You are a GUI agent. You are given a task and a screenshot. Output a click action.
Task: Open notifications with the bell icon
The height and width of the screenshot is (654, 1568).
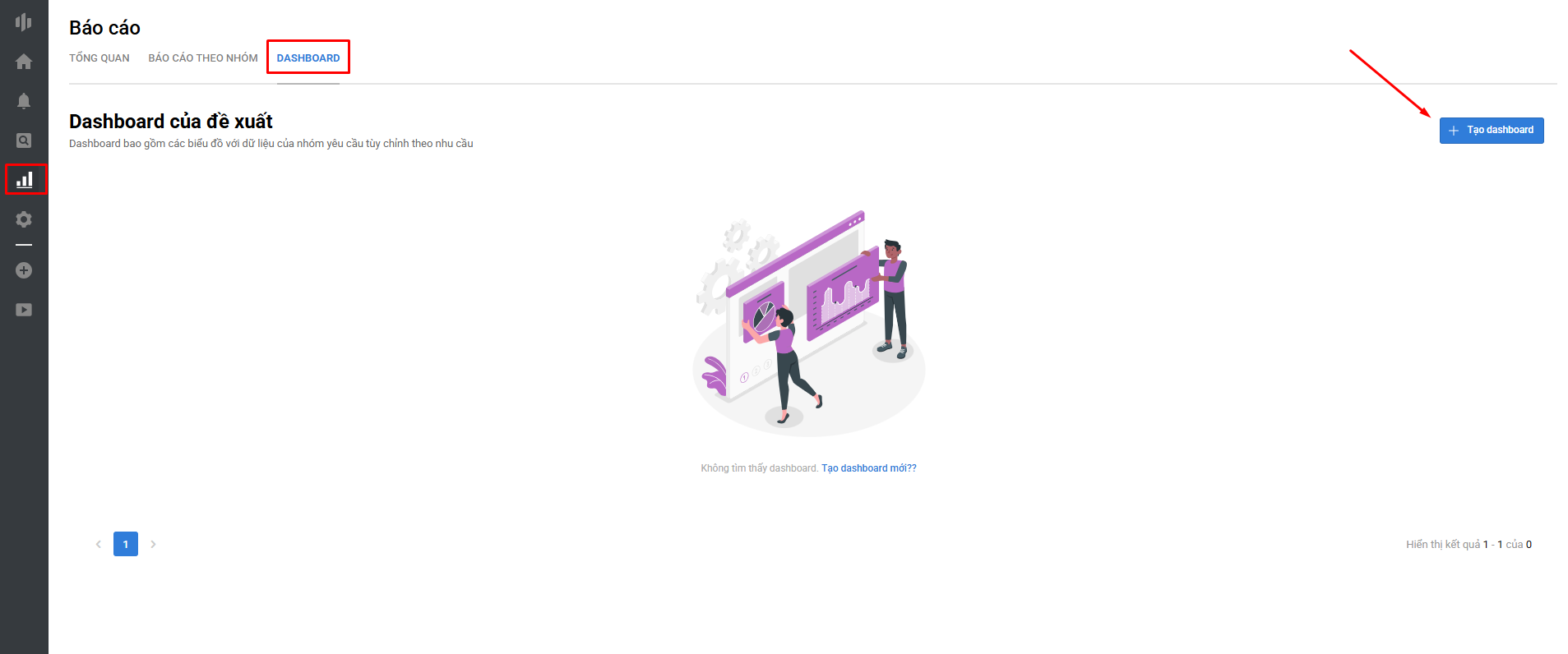tap(24, 101)
